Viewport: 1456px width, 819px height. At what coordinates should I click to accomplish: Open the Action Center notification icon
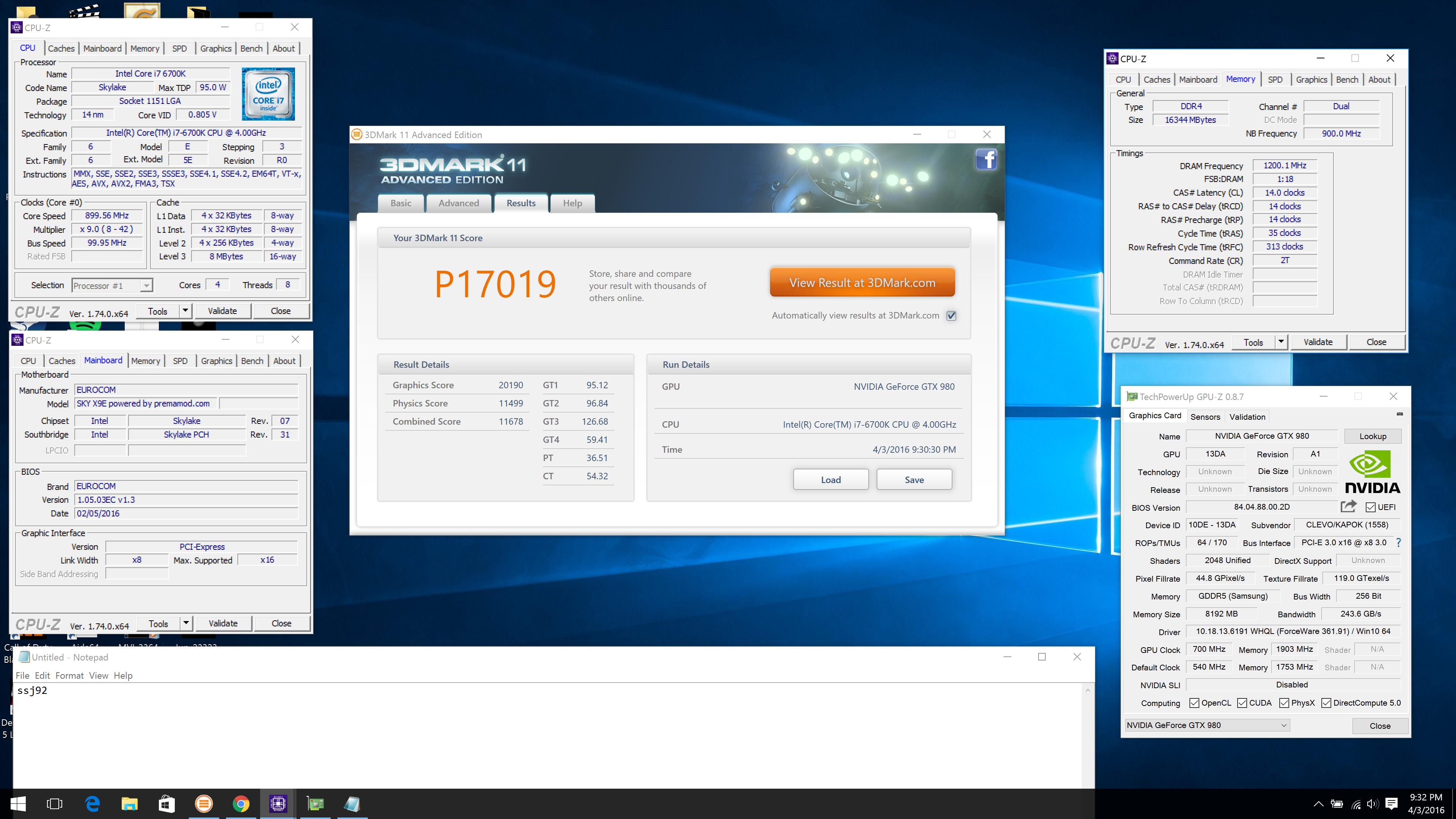pyautogui.click(x=1392, y=804)
